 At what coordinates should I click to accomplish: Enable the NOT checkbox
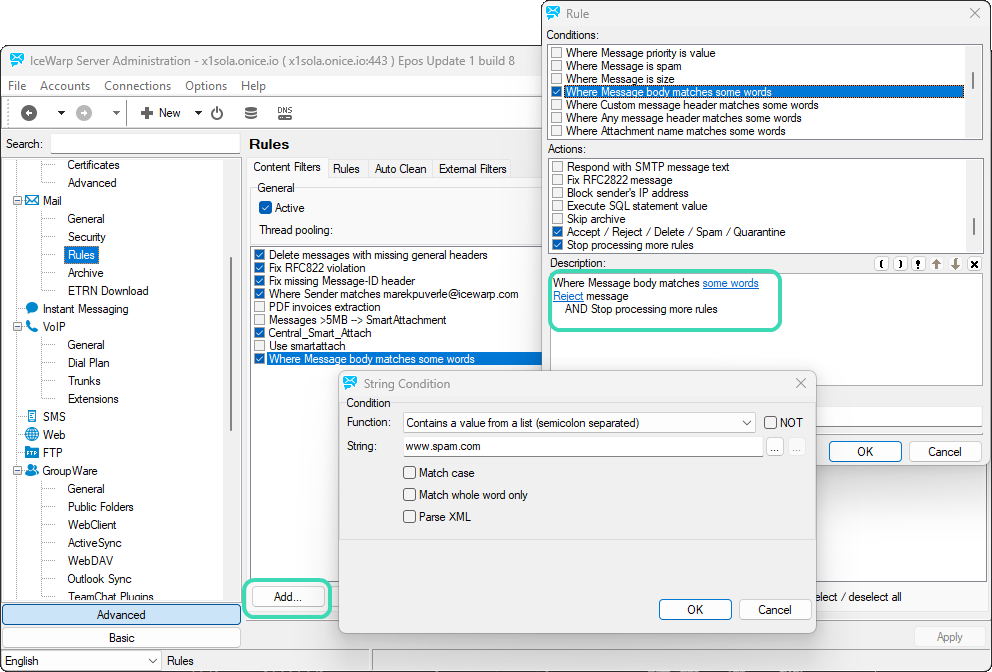(x=771, y=423)
